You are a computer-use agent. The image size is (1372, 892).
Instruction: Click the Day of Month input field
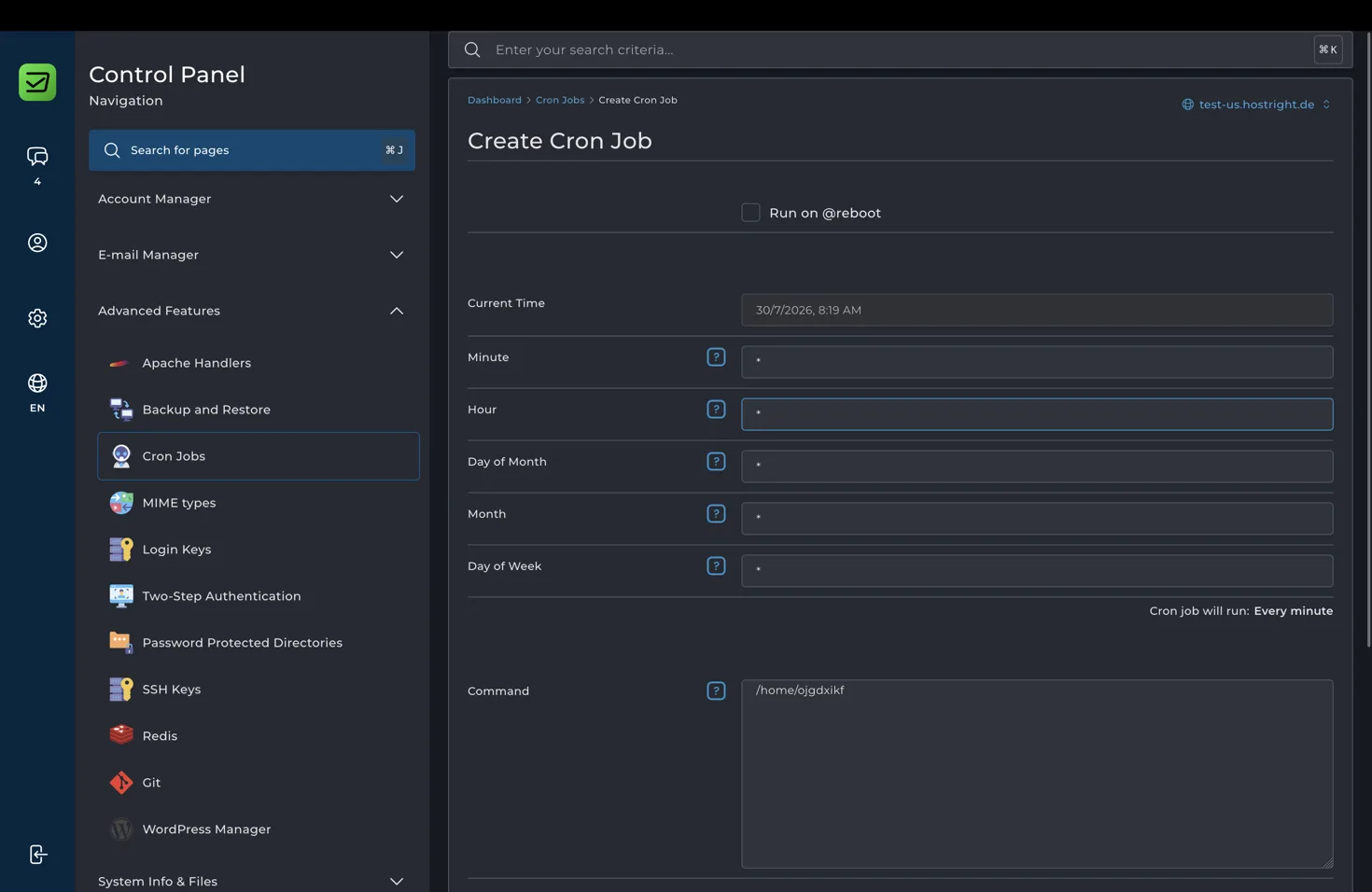click(1037, 467)
